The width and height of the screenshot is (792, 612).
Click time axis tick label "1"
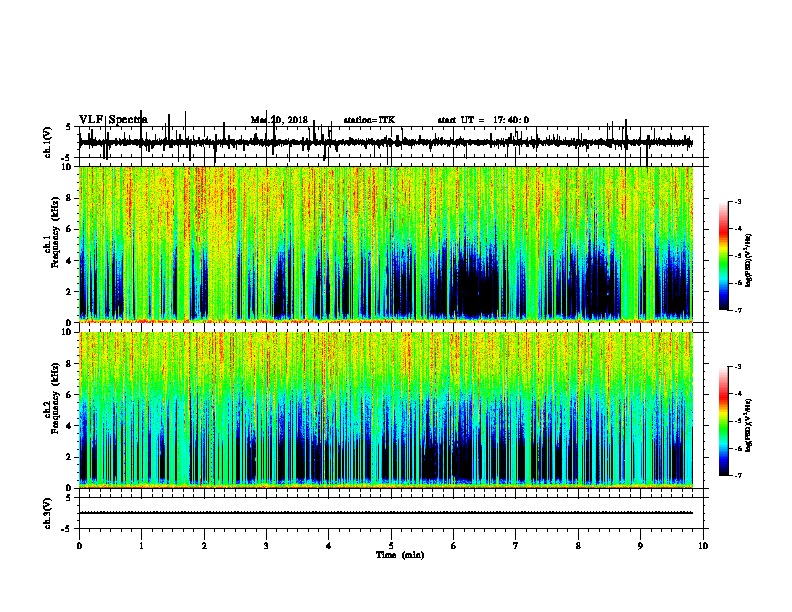[x=141, y=546]
